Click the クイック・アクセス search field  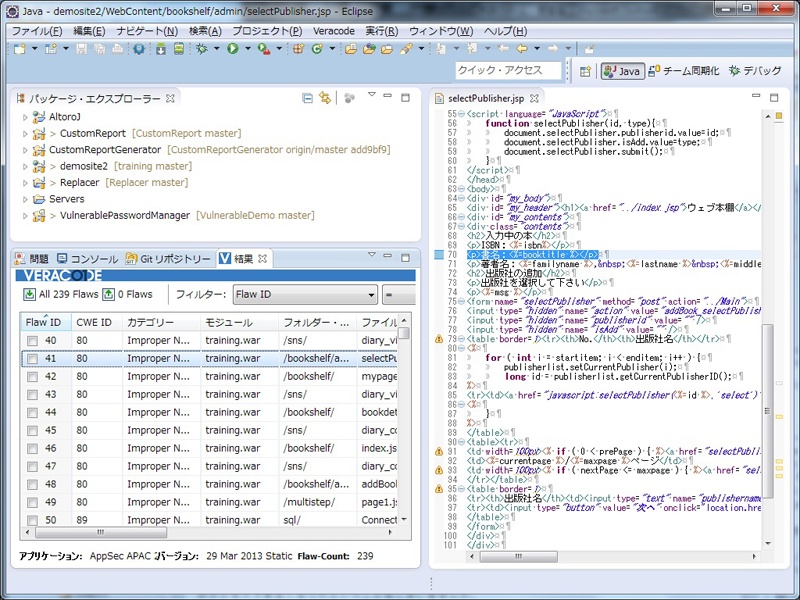(508, 70)
